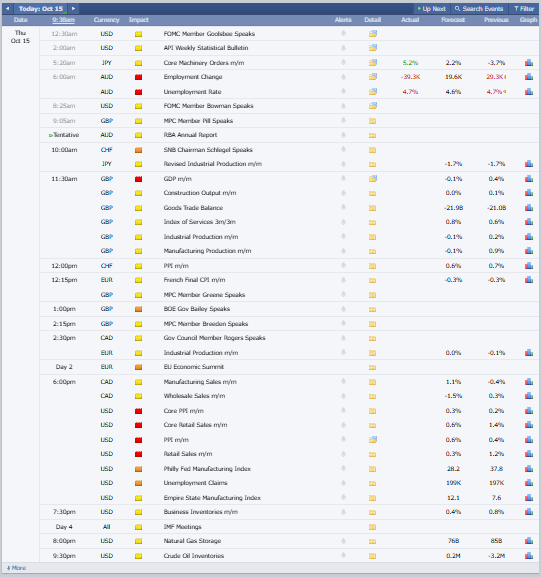Go to next day arrow
541x577 pixels.
point(74,8)
